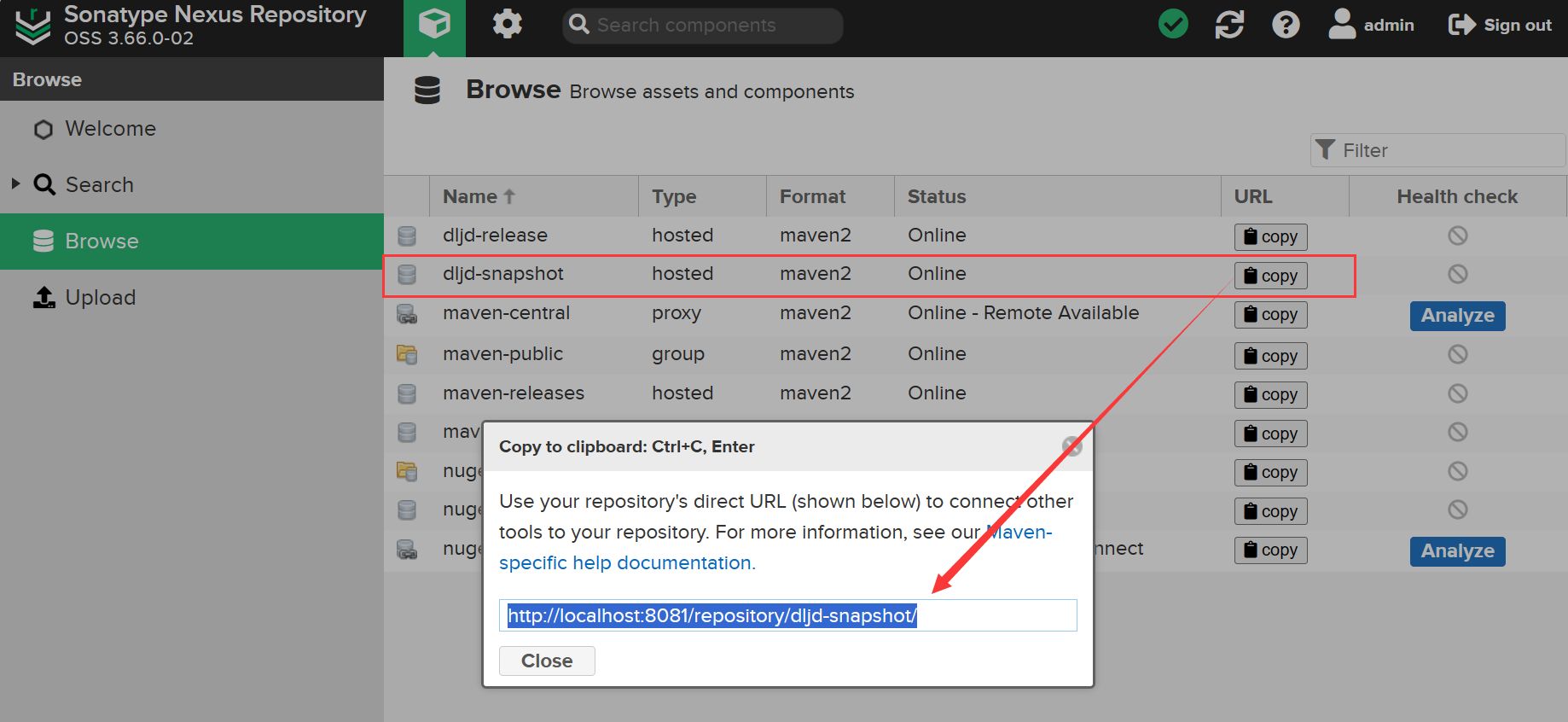This screenshot has height=722, width=1568.
Task: Click dljd-release hosted repository icon
Action: (407, 236)
